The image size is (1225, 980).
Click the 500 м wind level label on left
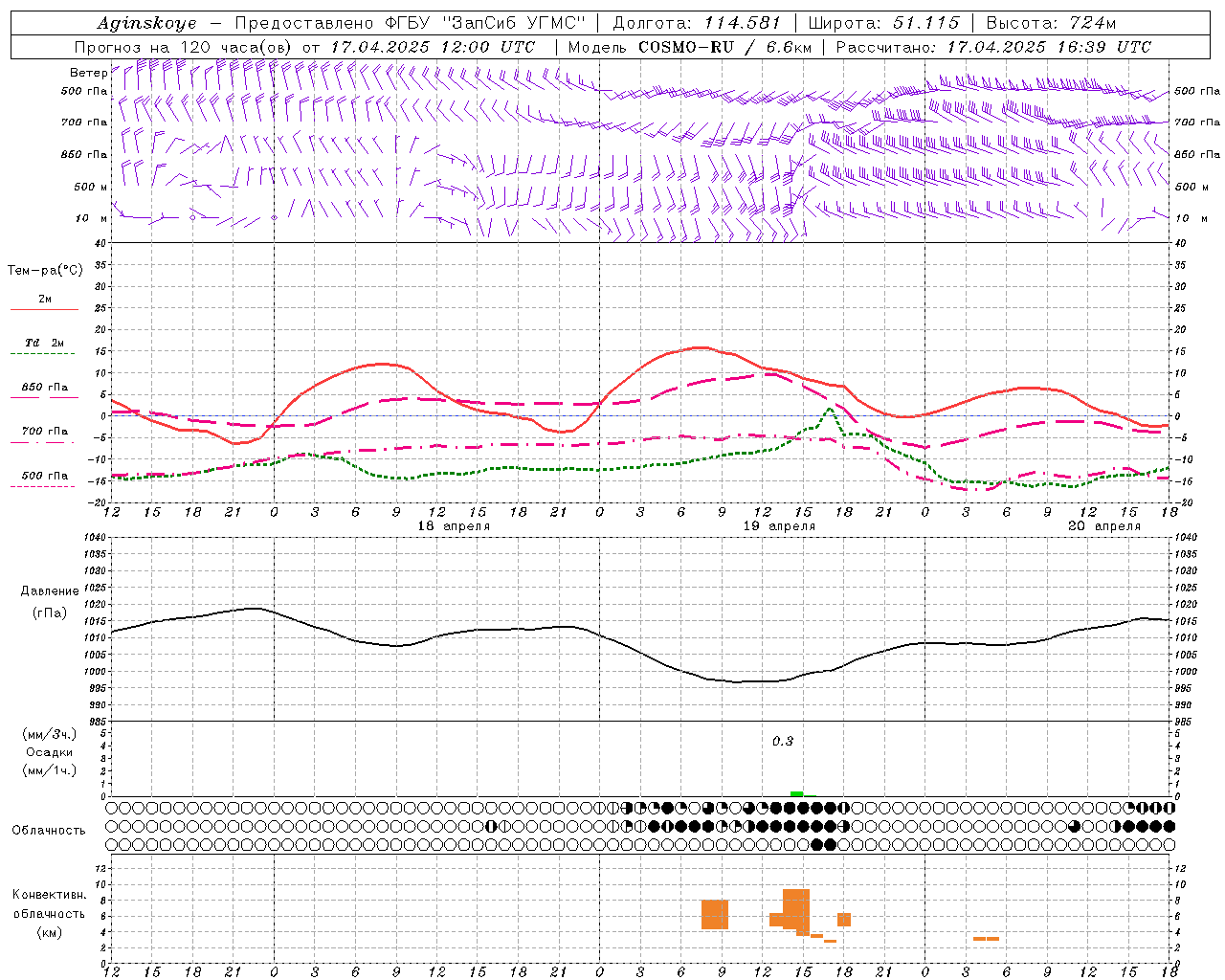pos(92,187)
